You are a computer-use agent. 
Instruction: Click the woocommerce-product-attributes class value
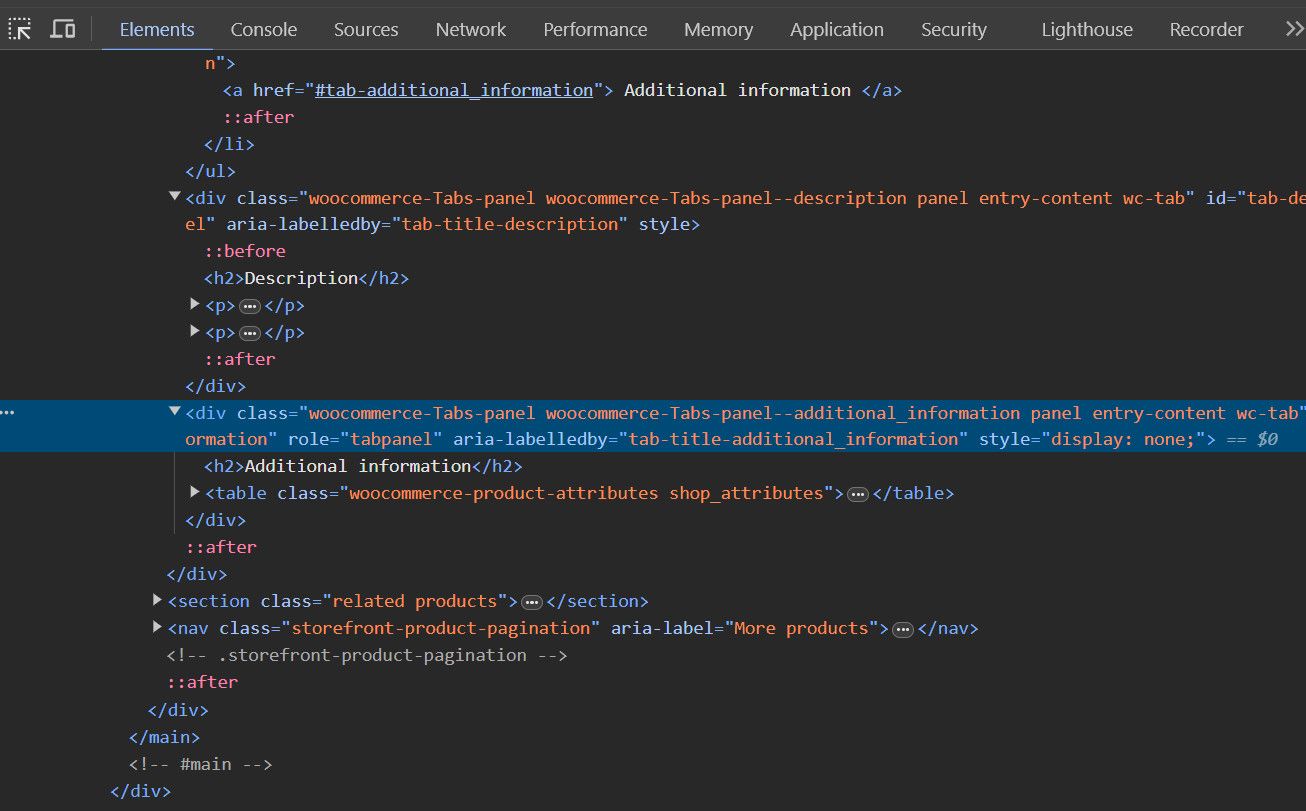[x=504, y=493]
